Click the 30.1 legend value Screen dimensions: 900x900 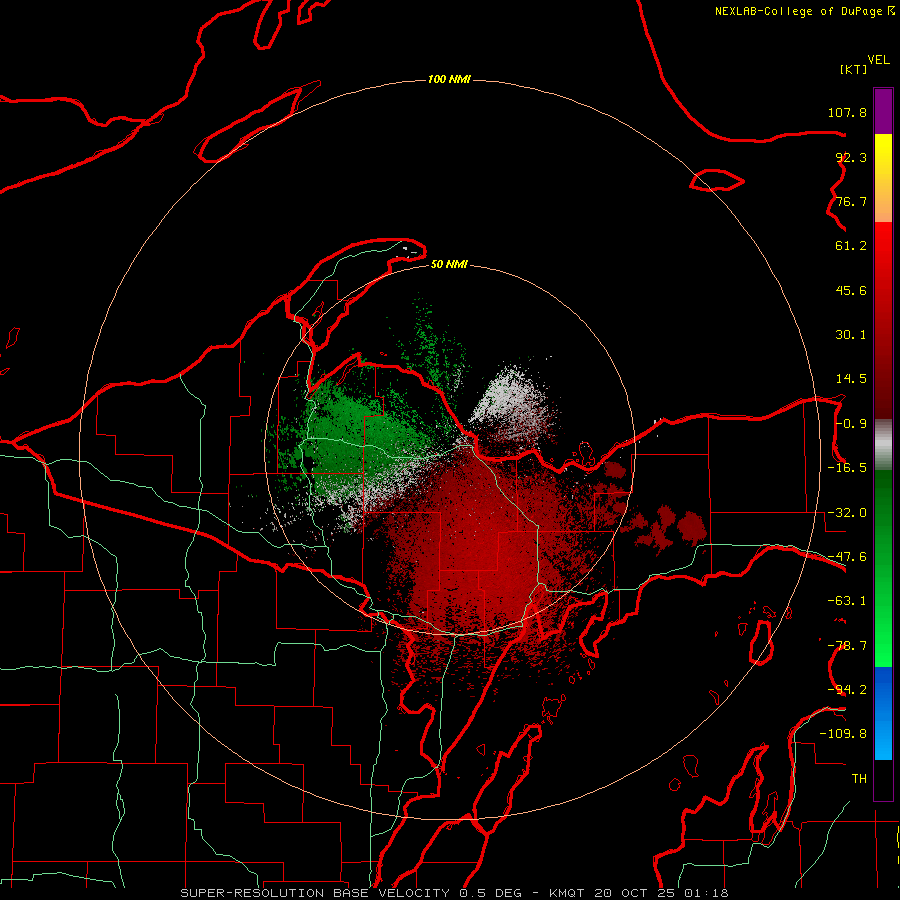tap(851, 335)
